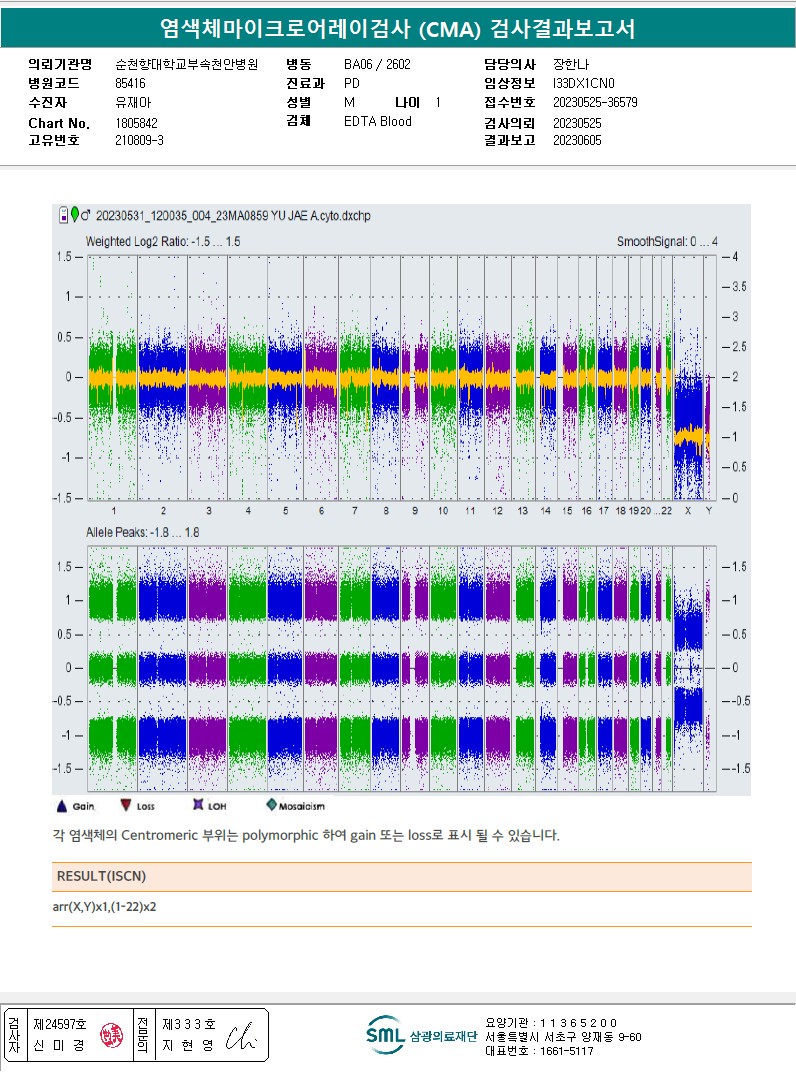Click the red Loss triangle legend icon
The image size is (796, 1072).
[x=126, y=805]
